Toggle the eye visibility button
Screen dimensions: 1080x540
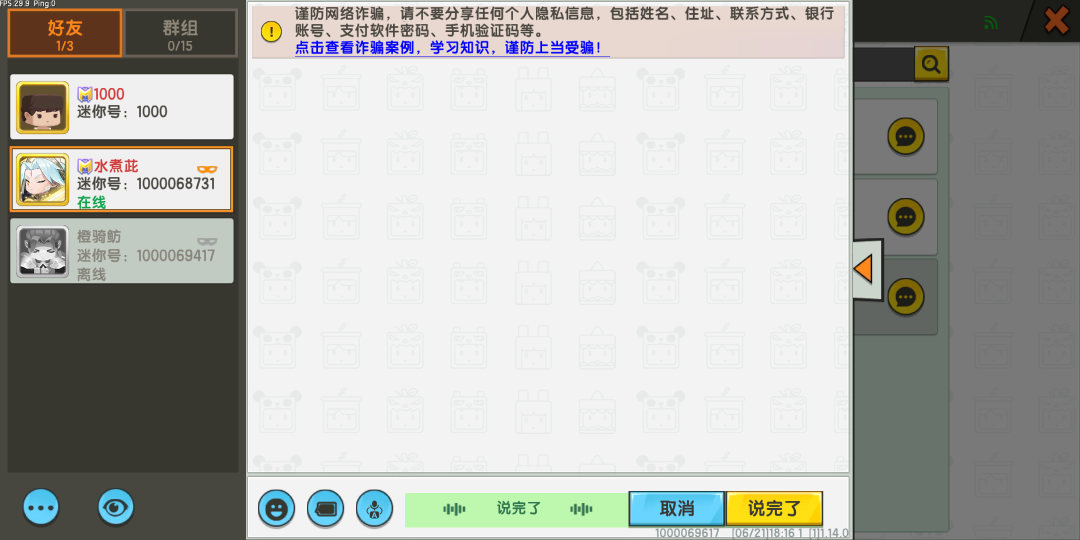point(116,507)
